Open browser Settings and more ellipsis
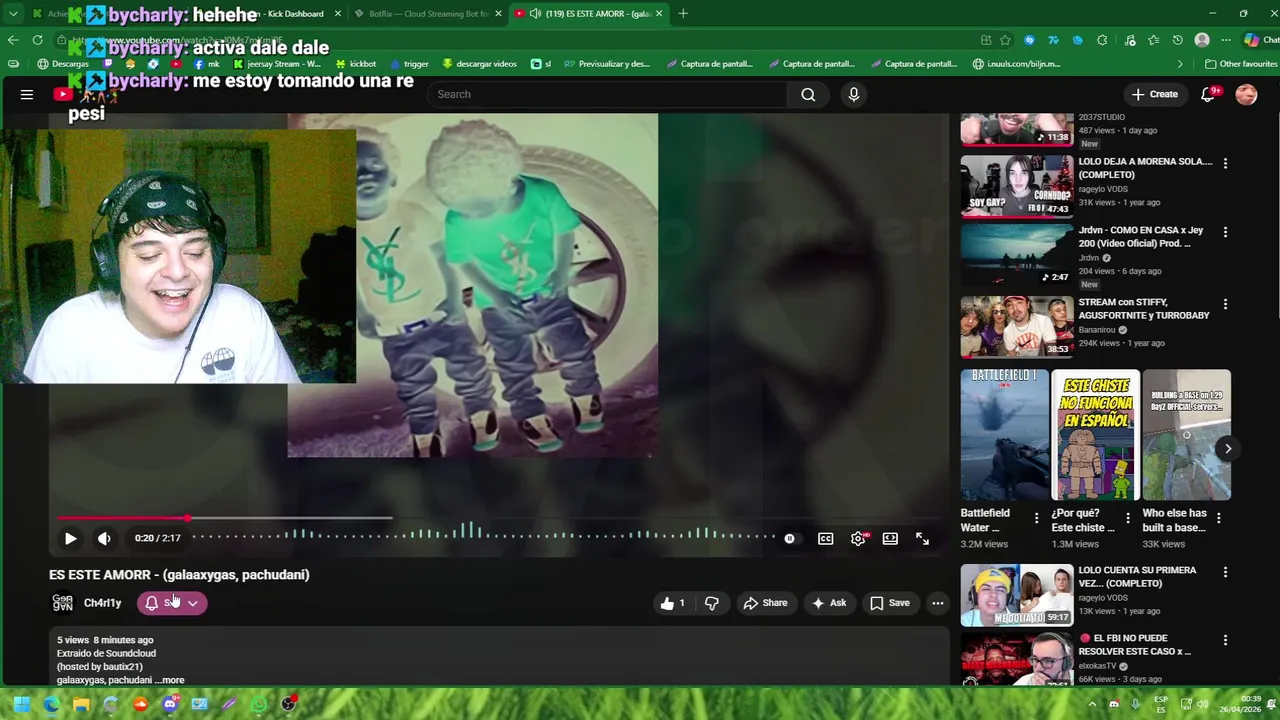1280x720 pixels. click(1226, 40)
